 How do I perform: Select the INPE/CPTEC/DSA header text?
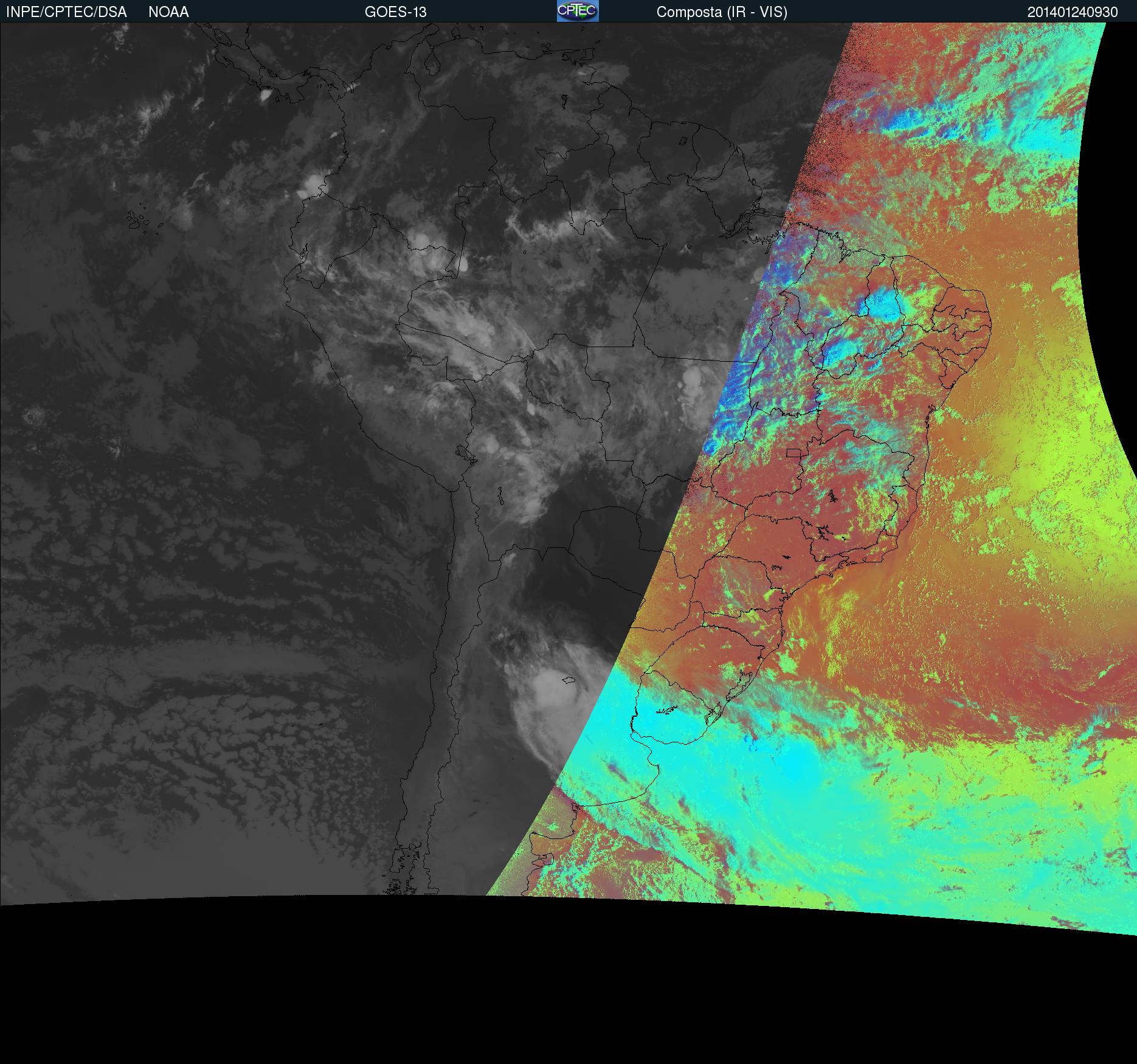click(x=66, y=12)
